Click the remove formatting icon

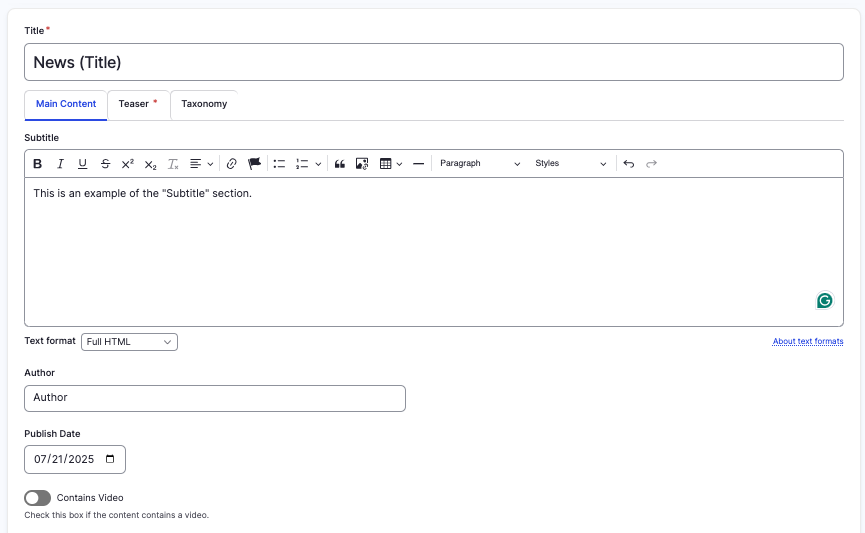click(173, 164)
